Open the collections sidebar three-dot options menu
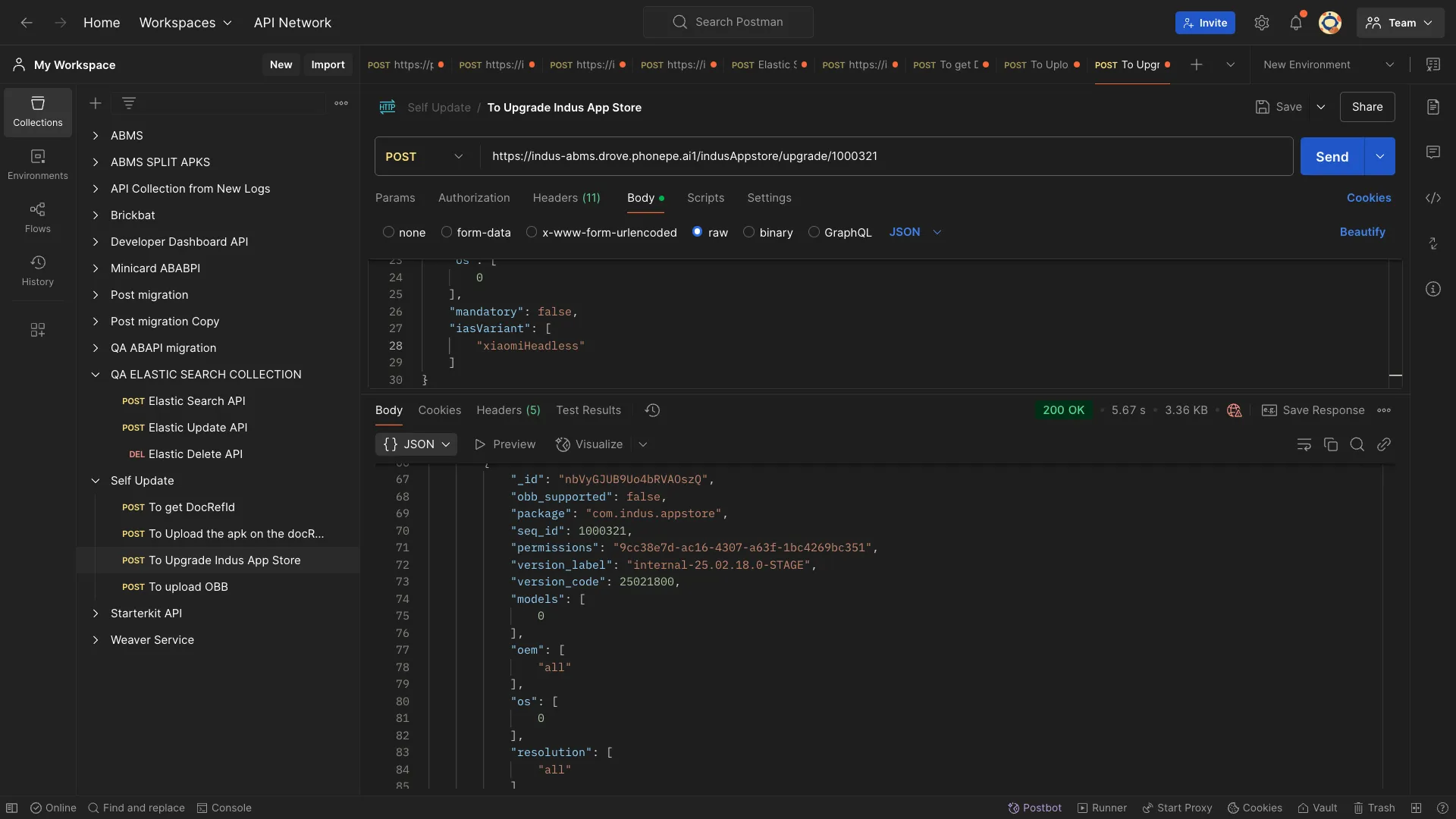 341,103
